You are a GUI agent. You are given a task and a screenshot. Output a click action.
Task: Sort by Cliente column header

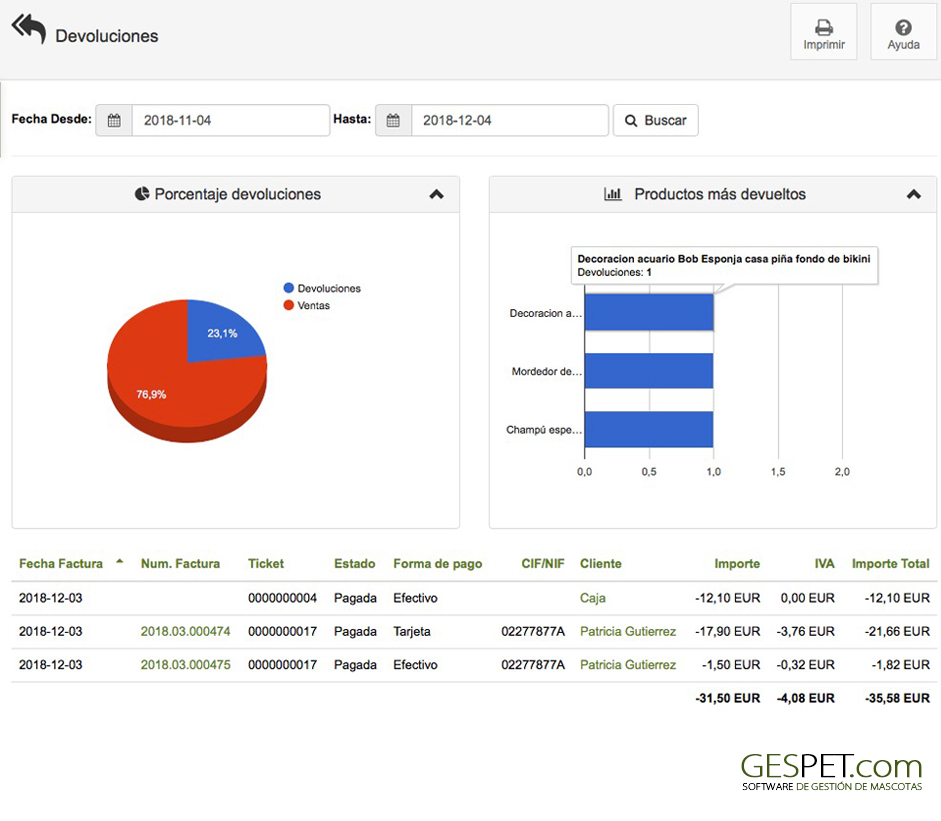point(601,564)
